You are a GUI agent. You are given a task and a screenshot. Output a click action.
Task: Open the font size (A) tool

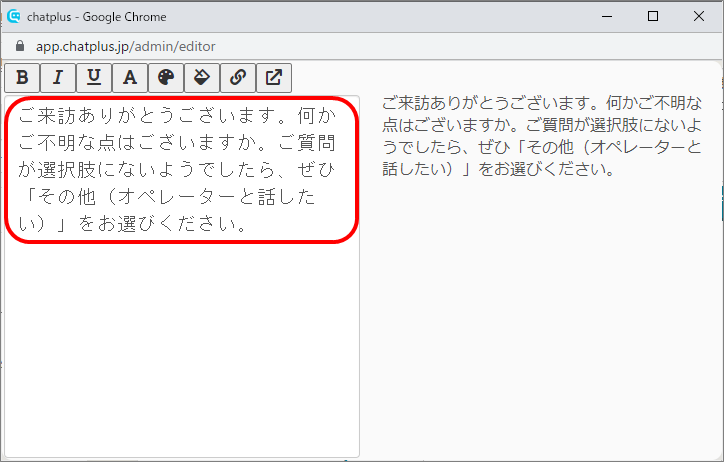(130, 78)
